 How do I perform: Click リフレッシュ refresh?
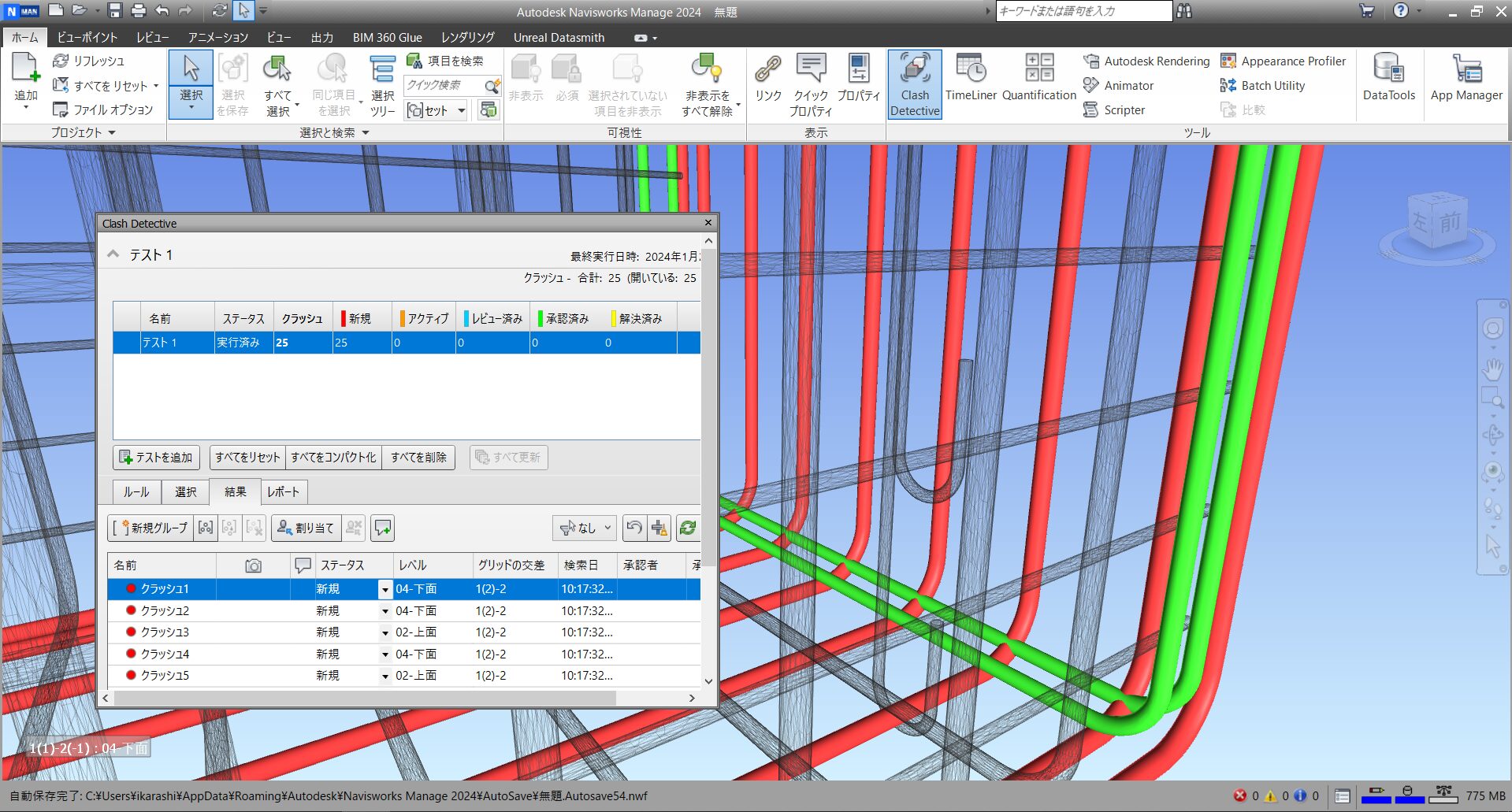(88, 61)
